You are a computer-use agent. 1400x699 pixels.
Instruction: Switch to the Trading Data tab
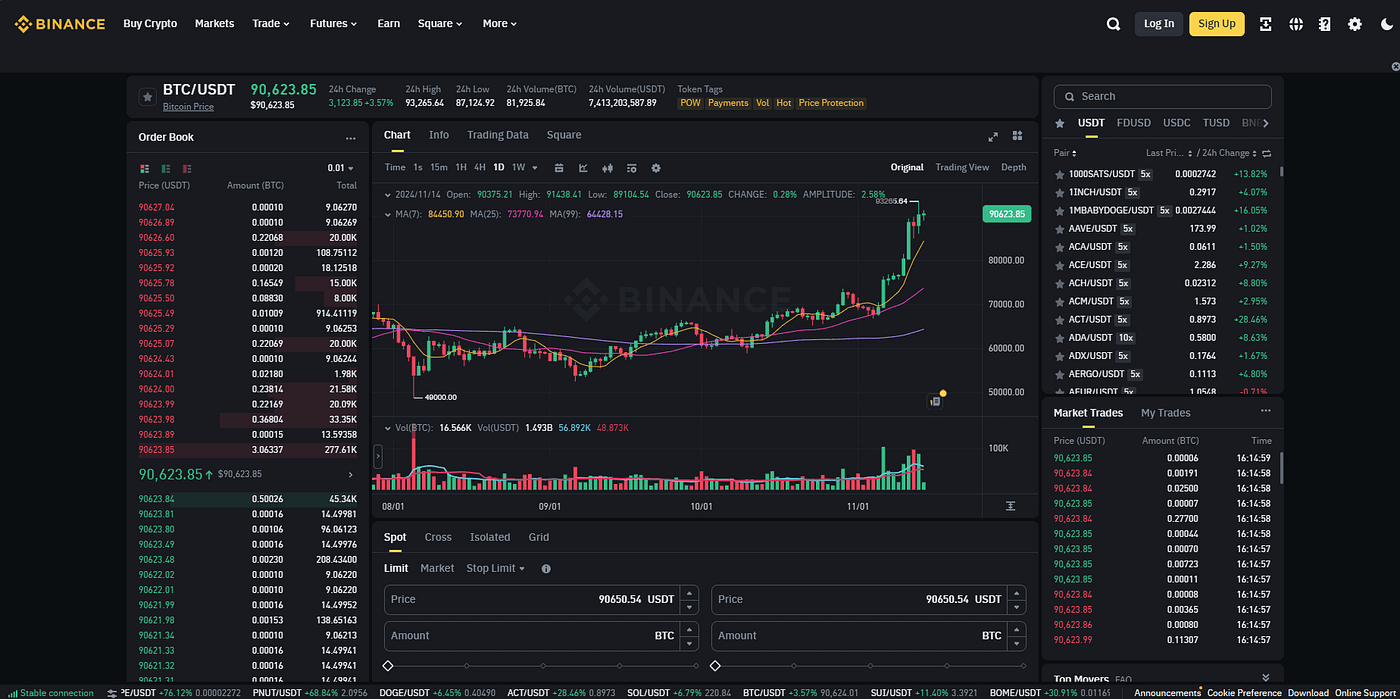coord(498,135)
